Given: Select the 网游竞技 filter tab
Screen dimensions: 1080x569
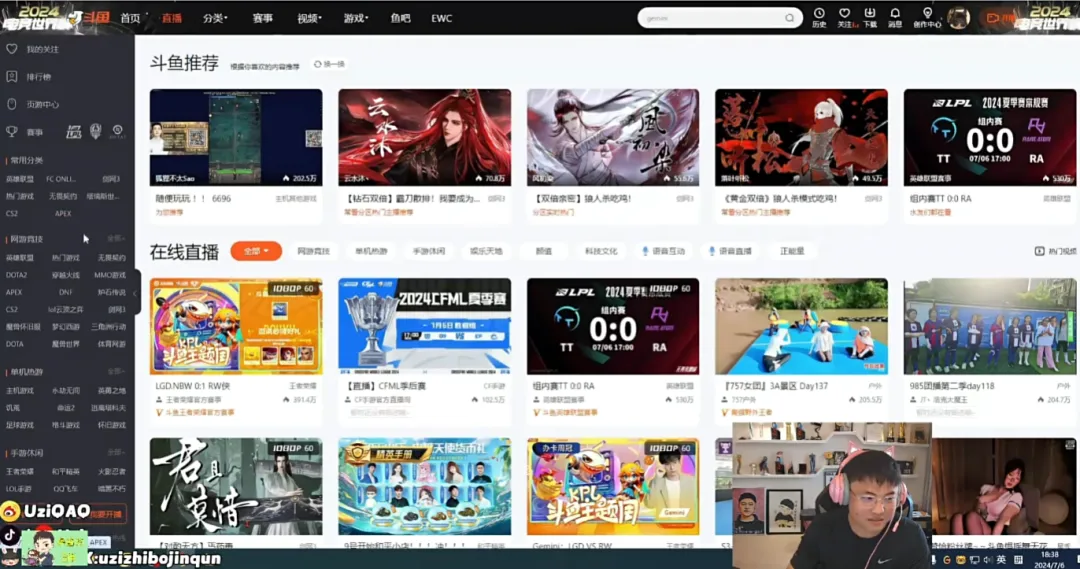Looking at the screenshot, I should coord(313,251).
